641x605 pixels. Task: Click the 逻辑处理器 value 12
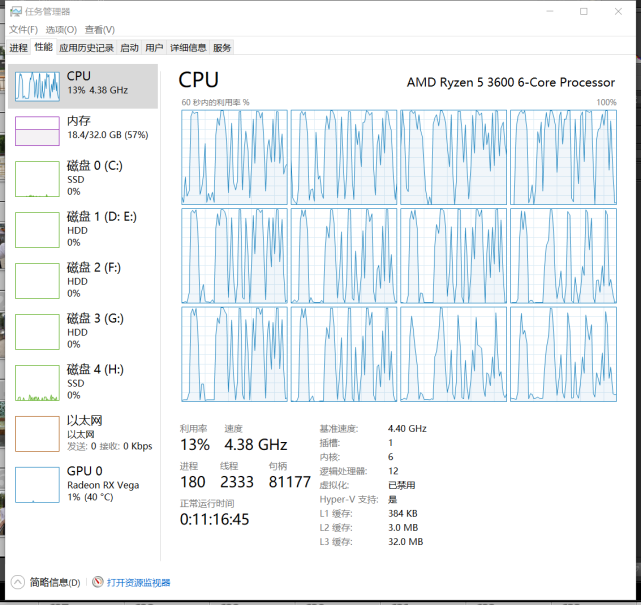click(x=393, y=471)
